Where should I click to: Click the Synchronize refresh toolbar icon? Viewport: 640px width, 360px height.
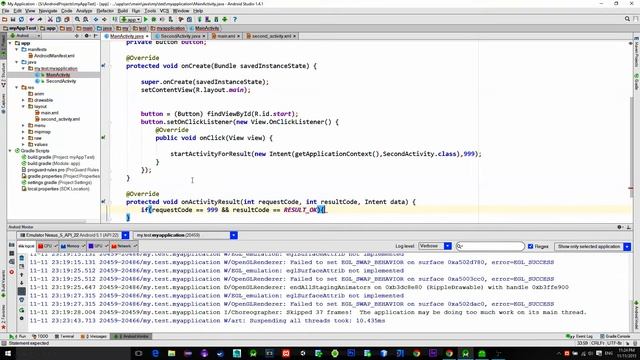pyautogui.click(x=21, y=19)
